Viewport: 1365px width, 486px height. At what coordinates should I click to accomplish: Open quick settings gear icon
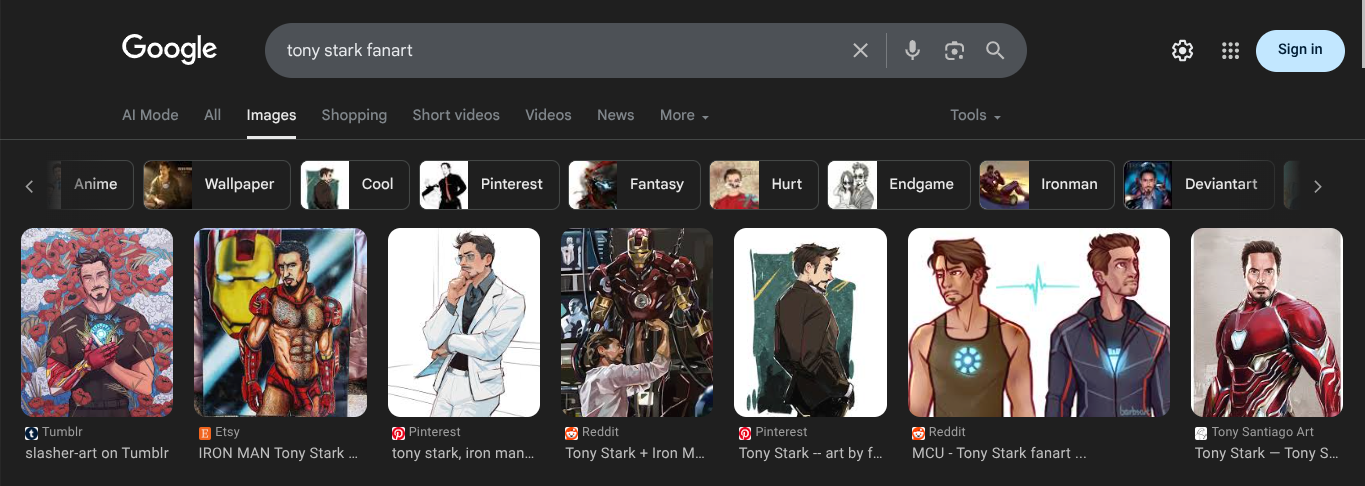[x=1182, y=50]
